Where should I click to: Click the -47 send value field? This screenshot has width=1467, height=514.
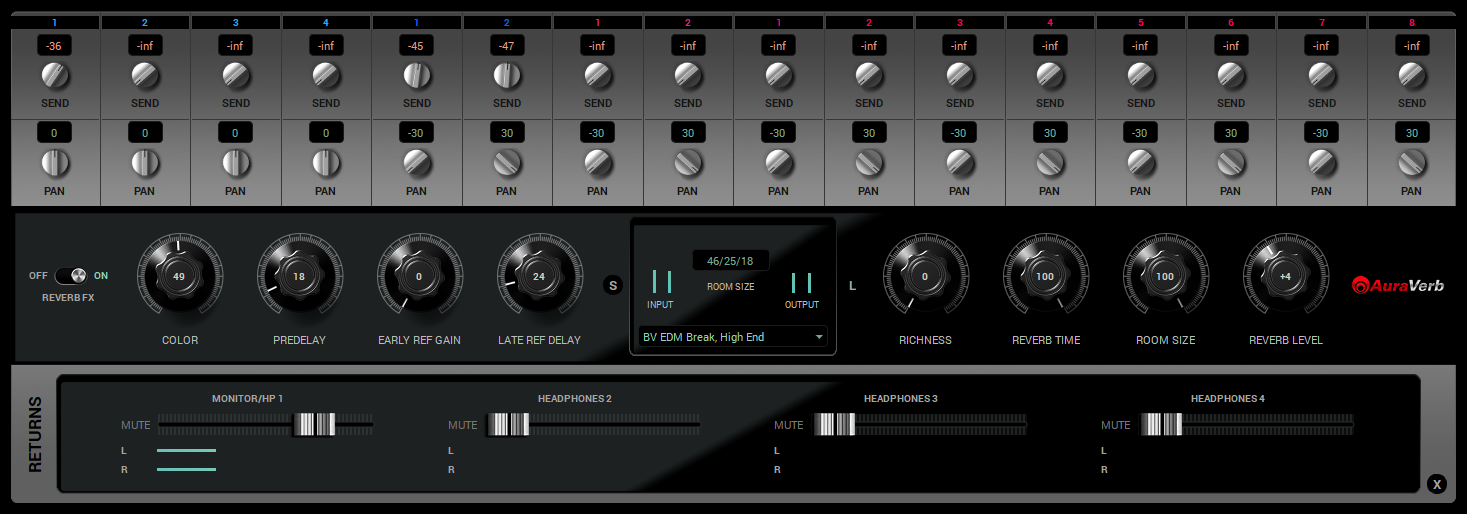(x=507, y=45)
